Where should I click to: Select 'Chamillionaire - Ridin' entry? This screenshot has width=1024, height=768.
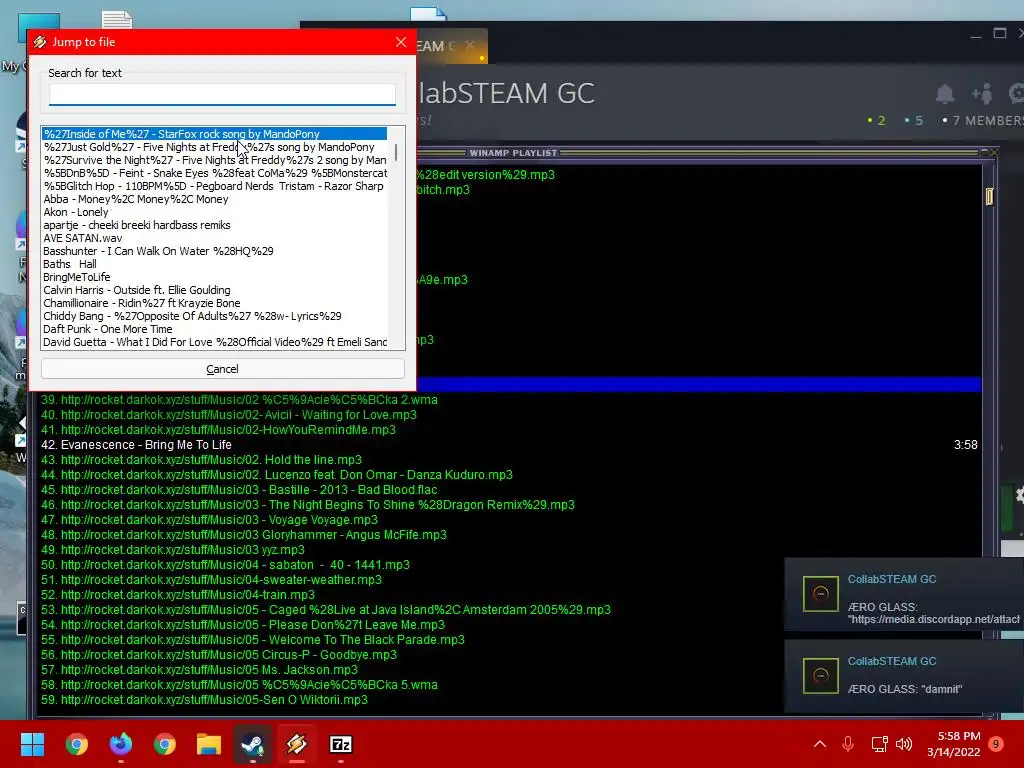pyautogui.click(x=215, y=303)
